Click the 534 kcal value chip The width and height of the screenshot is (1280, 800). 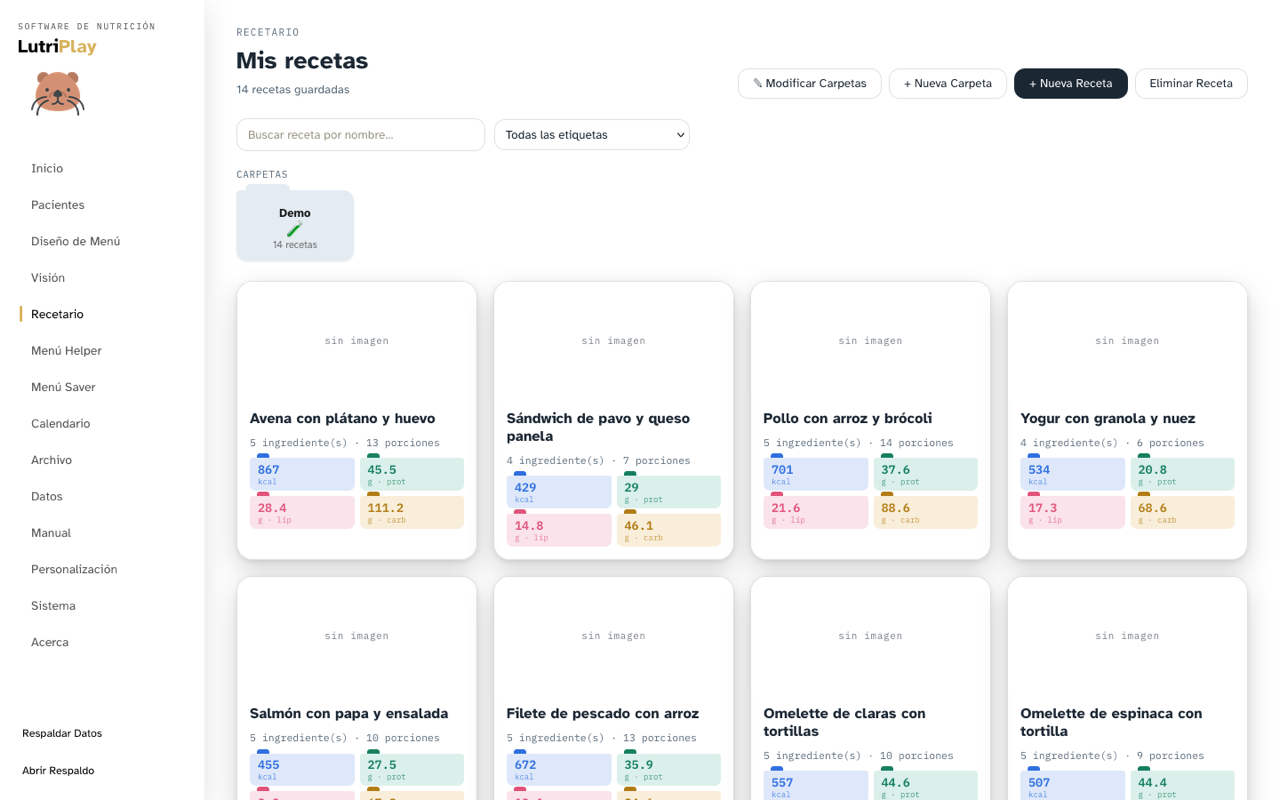tap(1073, 474)
